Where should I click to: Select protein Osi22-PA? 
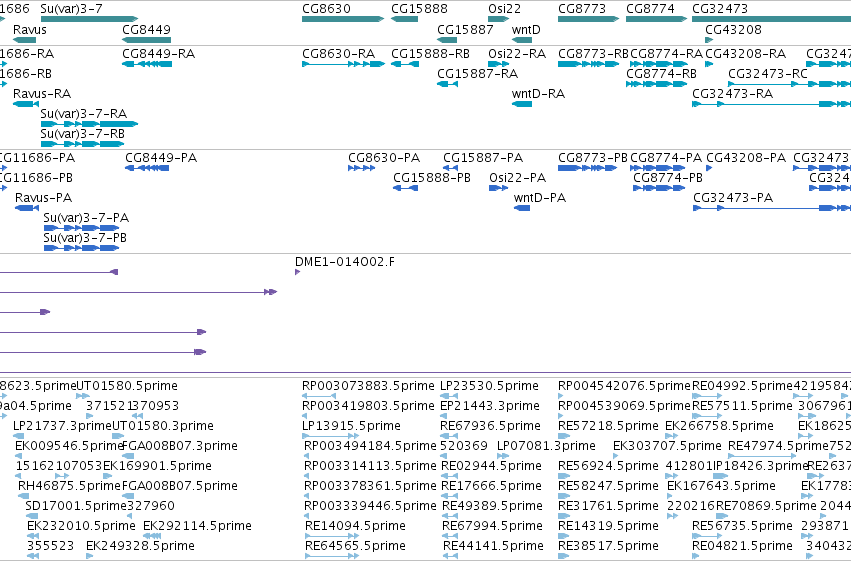pos(499,188)
